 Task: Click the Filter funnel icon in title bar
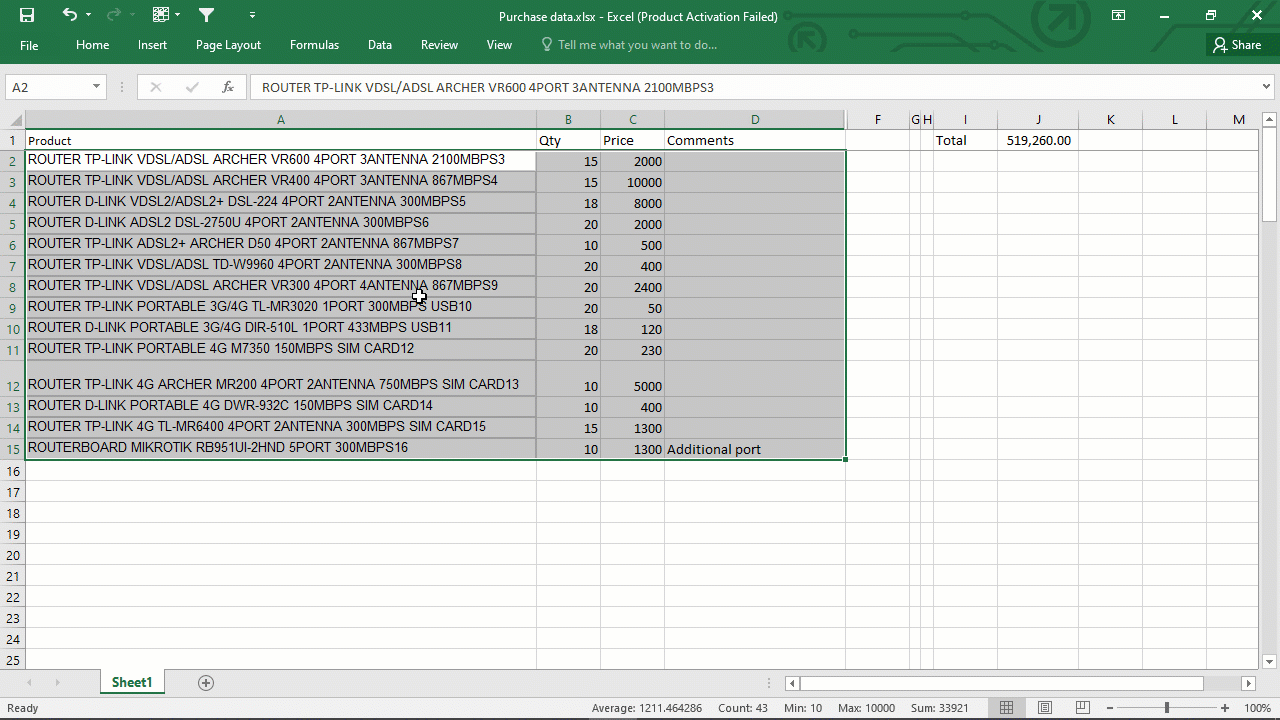(x=206, y=15)
